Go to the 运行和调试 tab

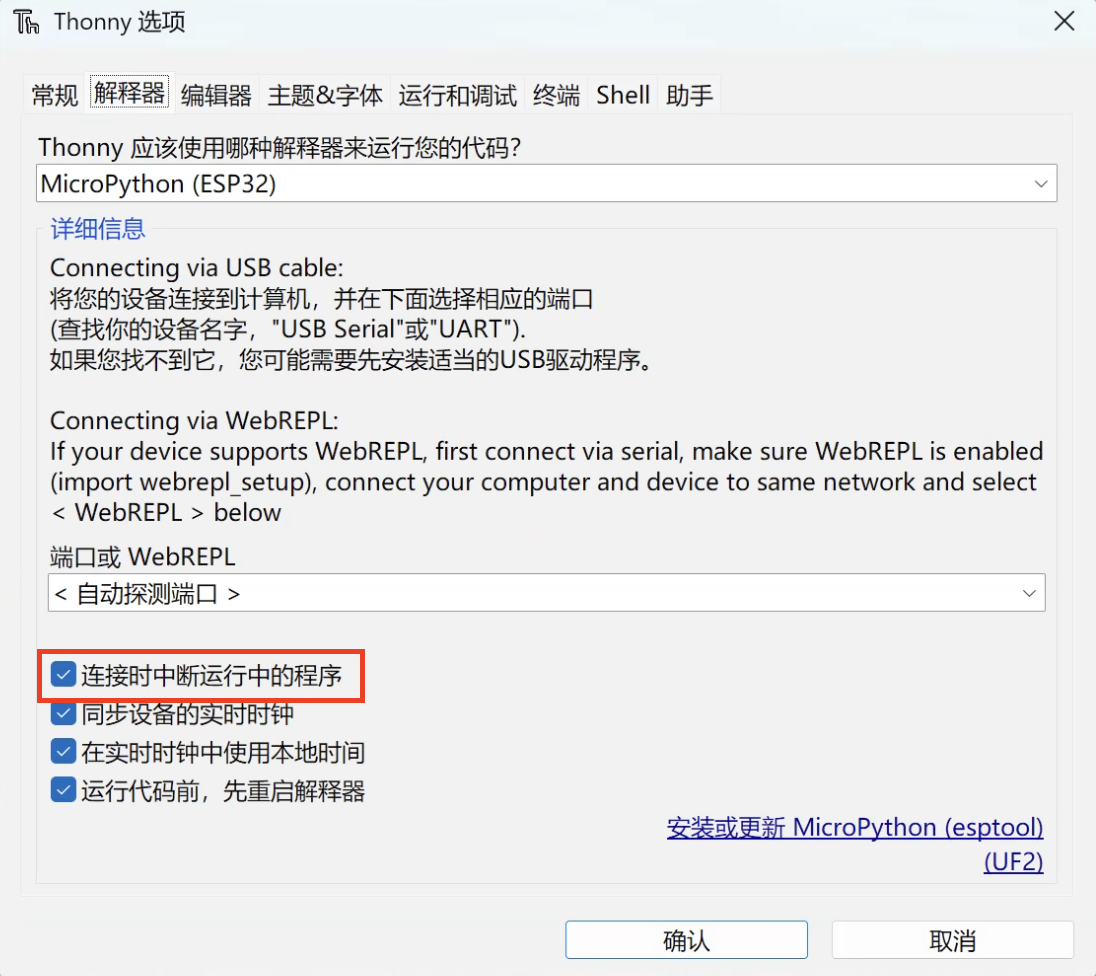coord(458,96)
